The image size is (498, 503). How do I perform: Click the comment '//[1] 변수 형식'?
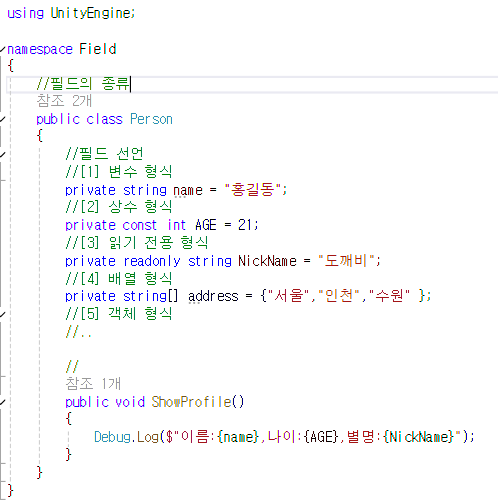click(x=119, y=172)
